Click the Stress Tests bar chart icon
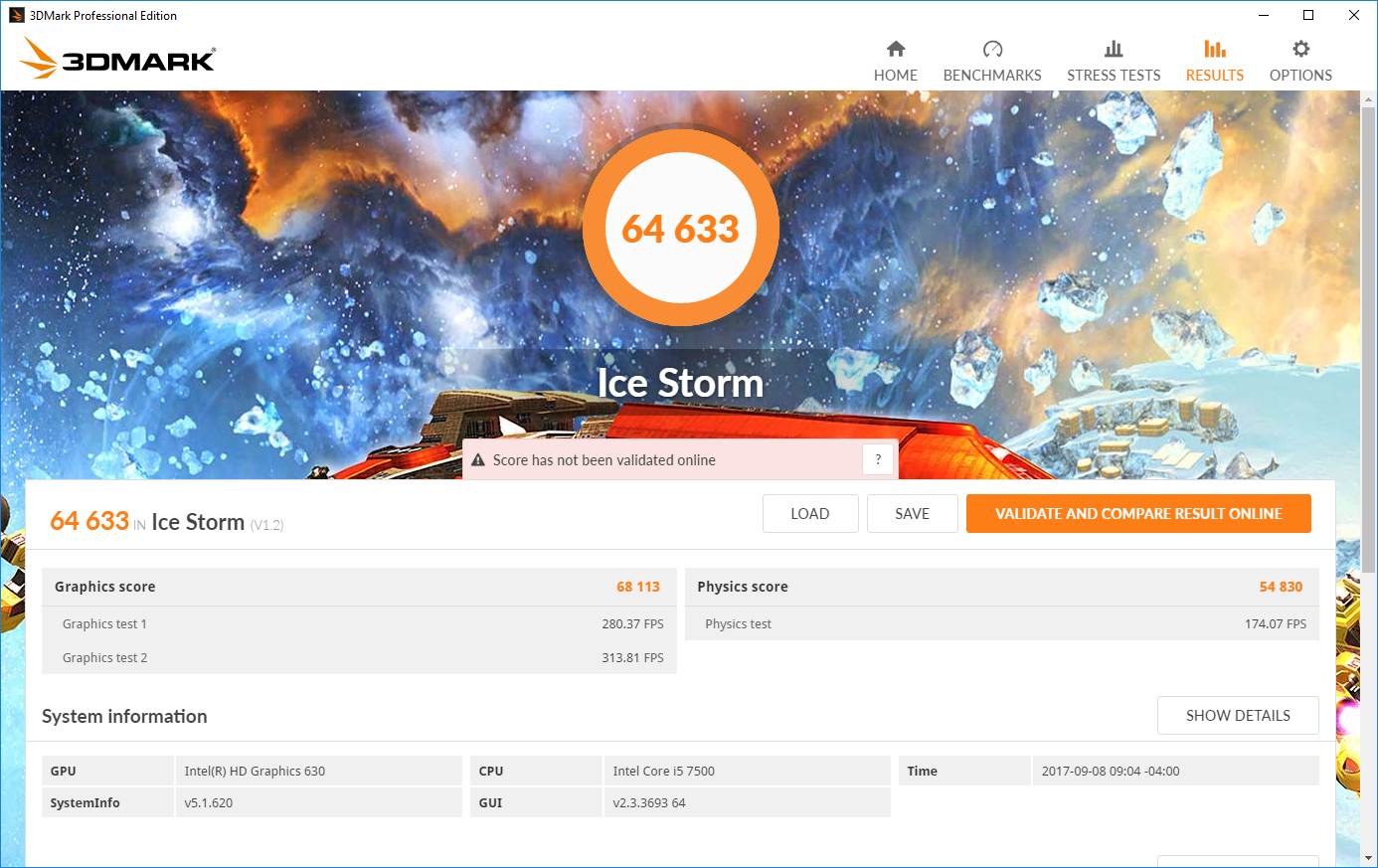The image size is (1378, 868). [x=1114, y=49]
